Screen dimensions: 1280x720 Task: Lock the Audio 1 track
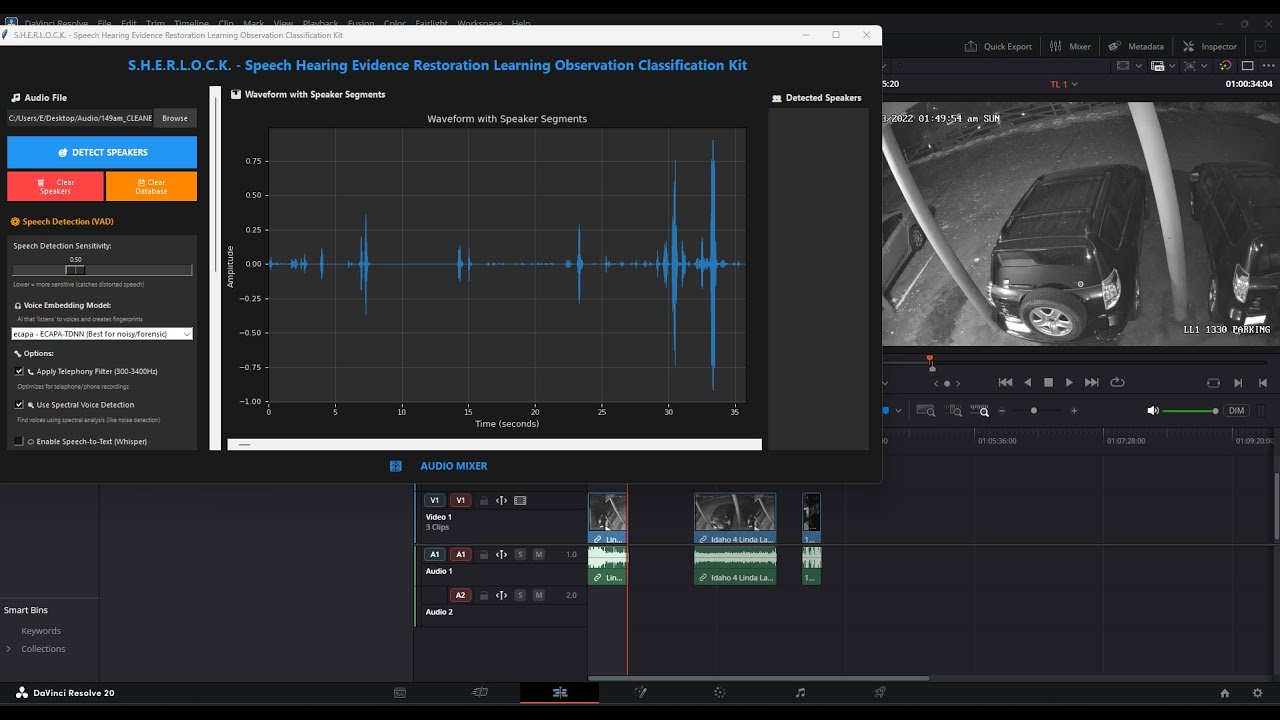coord(484,554)
